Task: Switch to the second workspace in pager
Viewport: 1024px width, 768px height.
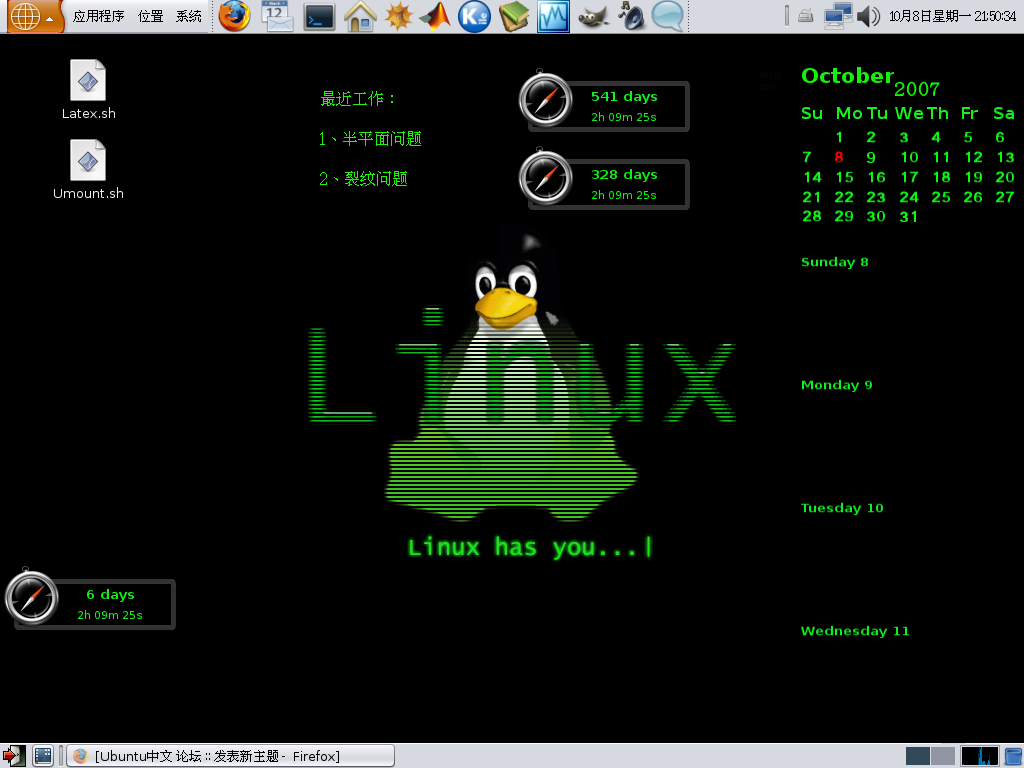Action: click(942, 756)
